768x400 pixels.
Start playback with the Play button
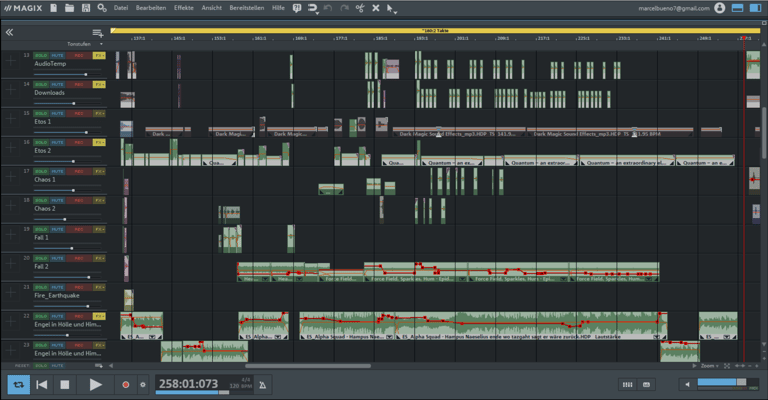96,385
